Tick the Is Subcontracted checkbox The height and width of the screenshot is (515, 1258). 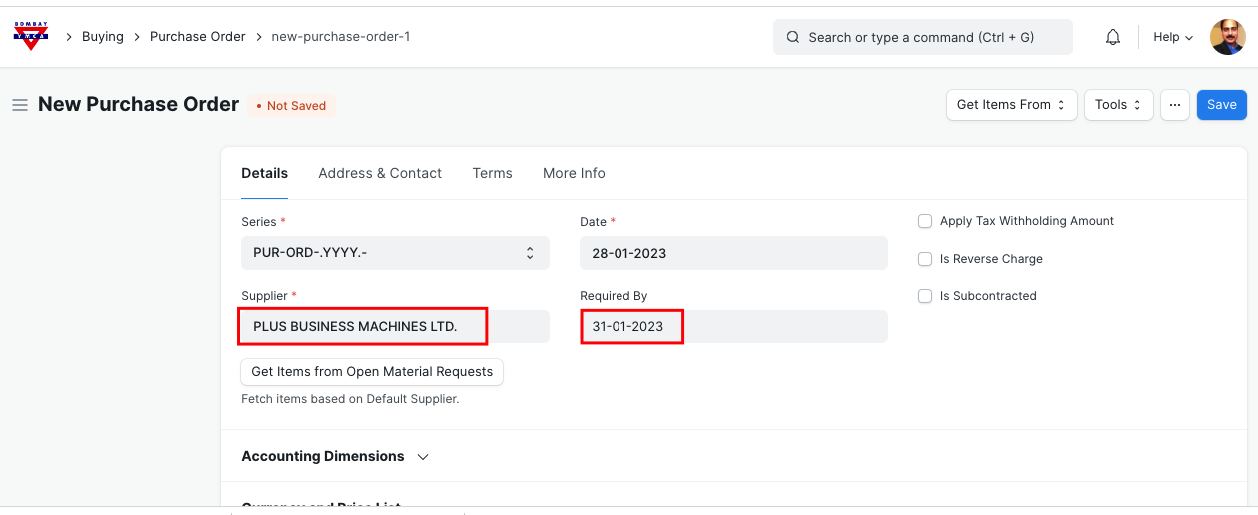coord(925,296)
